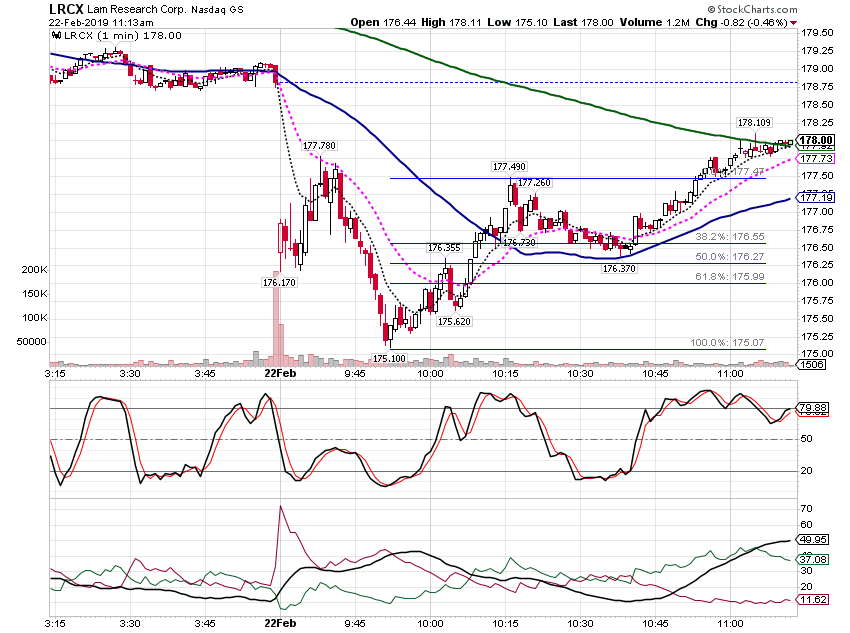
Task: Click the Chg -0.82 (-0.46%) value
Action: (x=742, y=22)
